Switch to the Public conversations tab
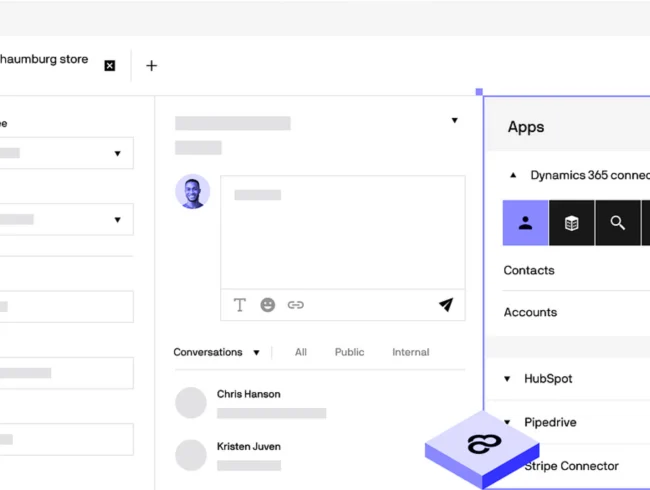Image resolution: width=650 pixels, height=490 pixels. (350, 352)
